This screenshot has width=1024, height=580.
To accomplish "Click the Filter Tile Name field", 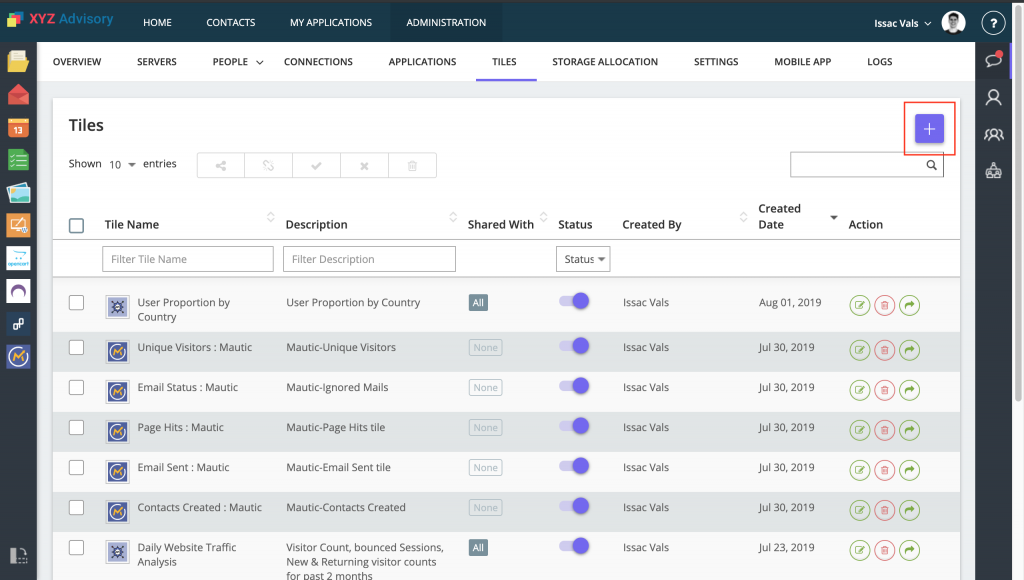I will click(188, 259).
